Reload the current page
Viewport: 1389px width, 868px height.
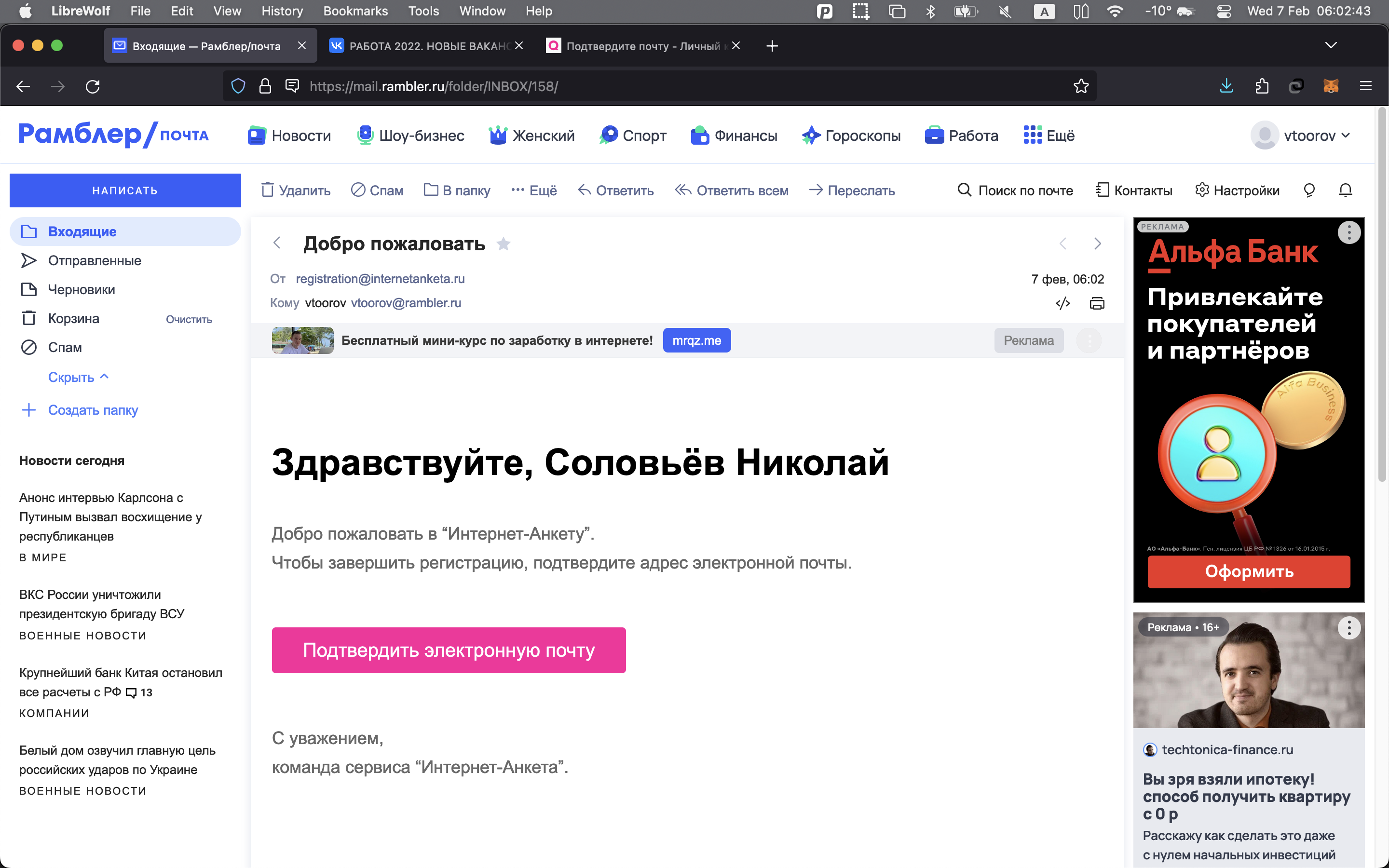tap(93, 86)
